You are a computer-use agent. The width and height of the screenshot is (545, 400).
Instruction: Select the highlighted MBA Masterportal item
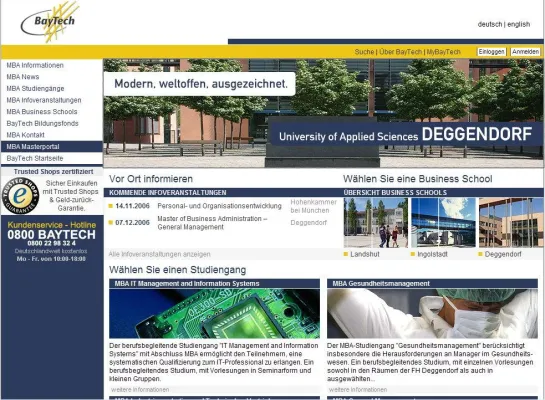pos(52,147)
